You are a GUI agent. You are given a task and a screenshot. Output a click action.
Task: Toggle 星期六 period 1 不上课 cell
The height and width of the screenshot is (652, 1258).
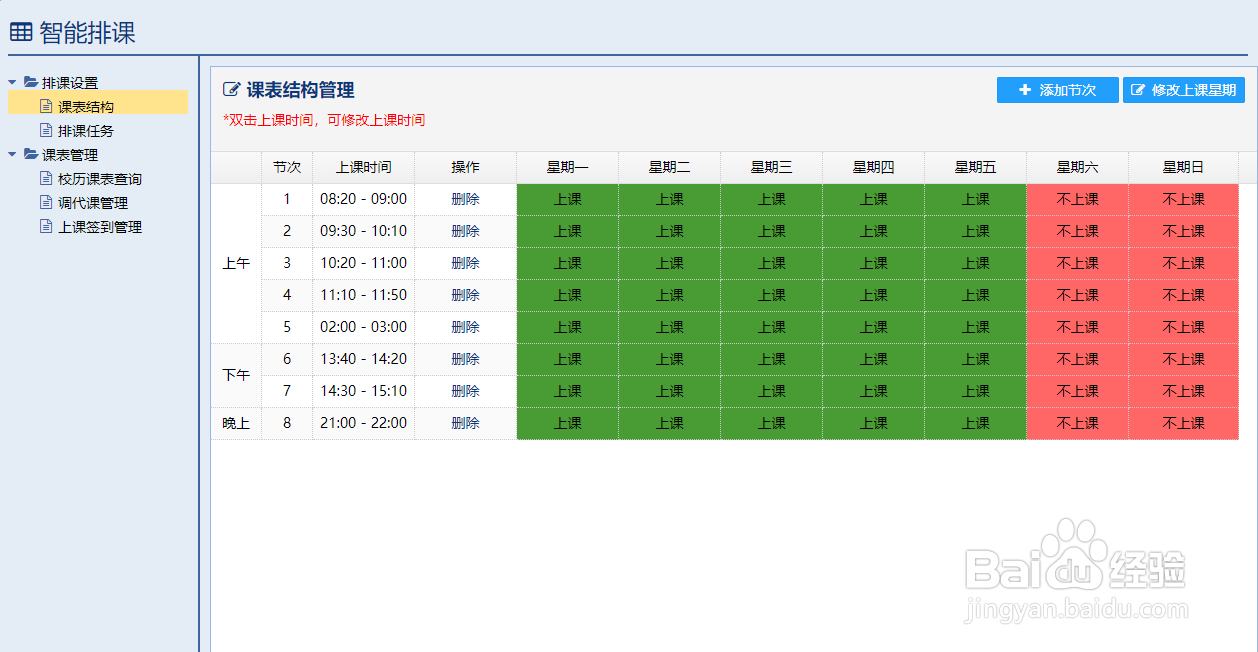point(1077,199)
